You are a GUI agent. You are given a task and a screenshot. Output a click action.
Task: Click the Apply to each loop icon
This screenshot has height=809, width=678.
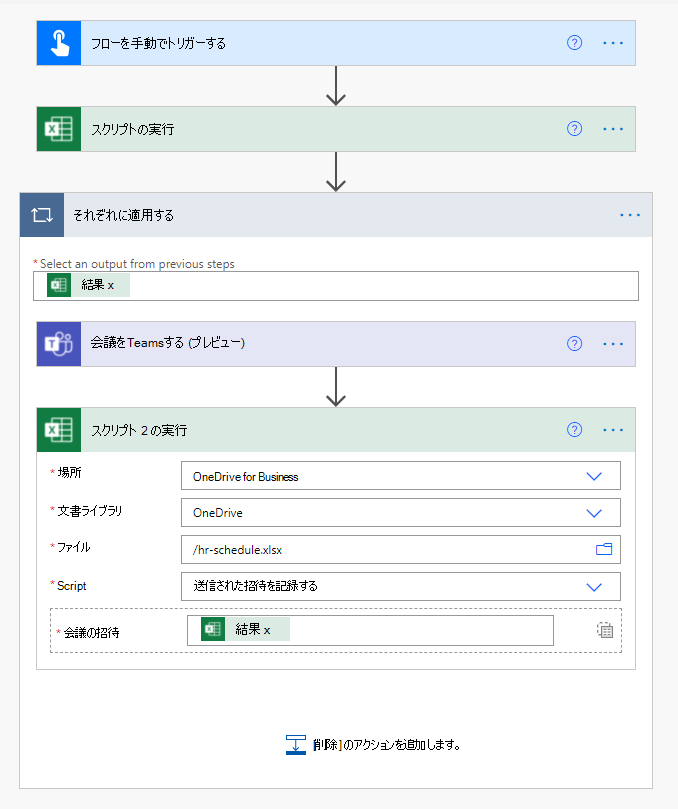pyautogui.click(x=40, y=215)
